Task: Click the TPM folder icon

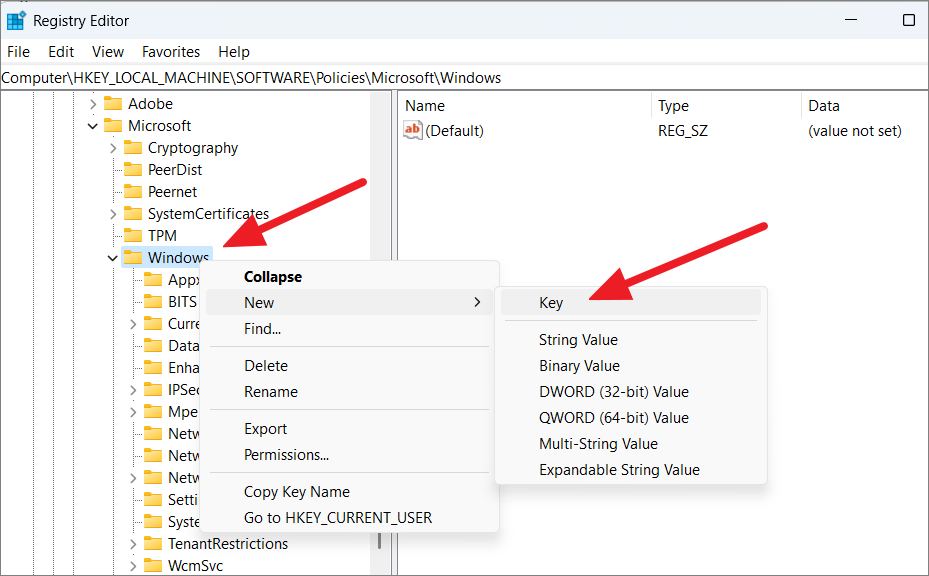Action: [133, 235]
